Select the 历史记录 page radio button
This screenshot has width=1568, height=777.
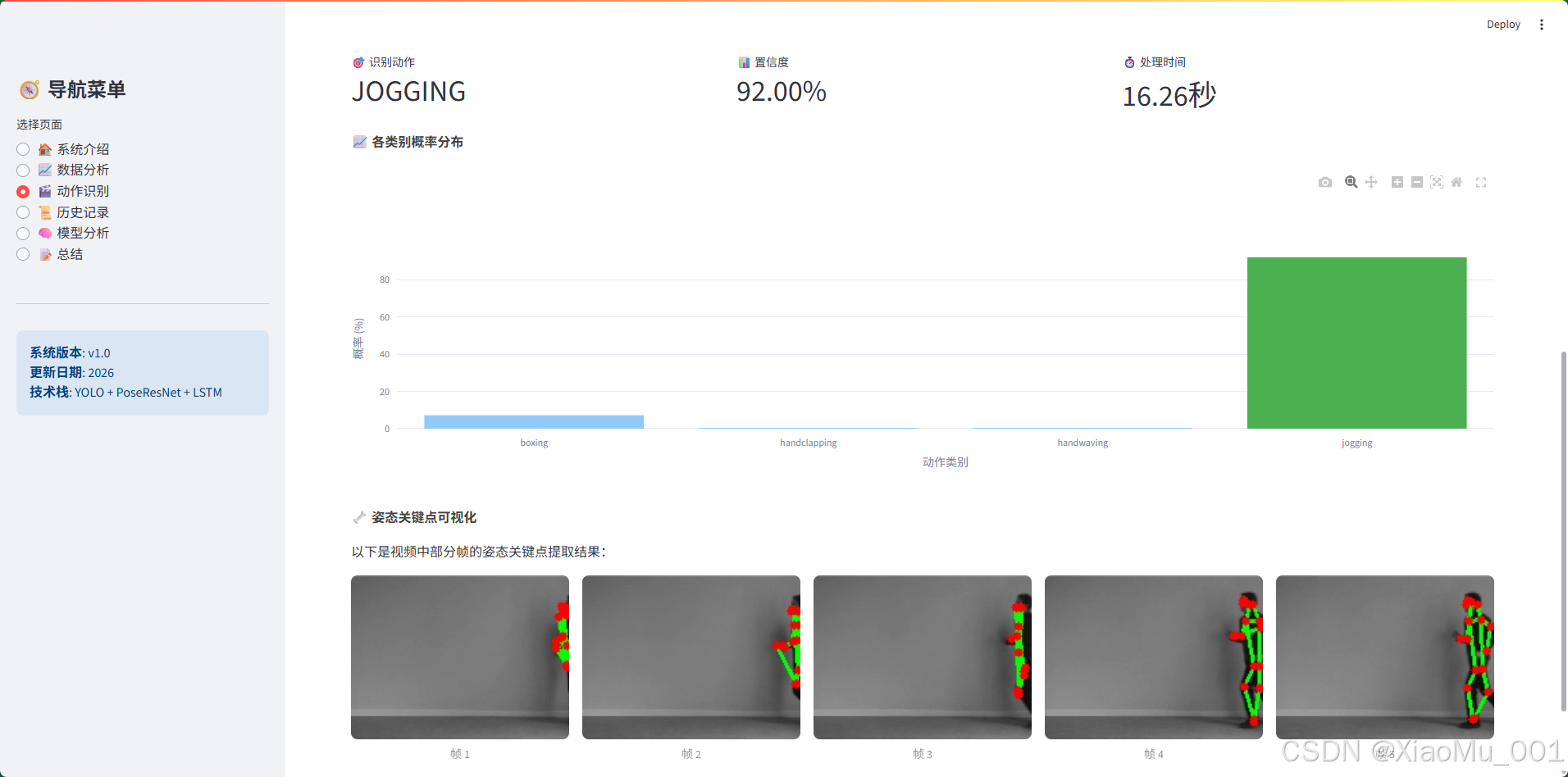tap(23, 212)
